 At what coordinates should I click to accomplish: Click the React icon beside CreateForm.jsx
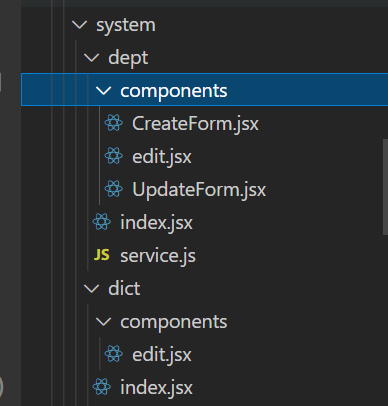114,123
